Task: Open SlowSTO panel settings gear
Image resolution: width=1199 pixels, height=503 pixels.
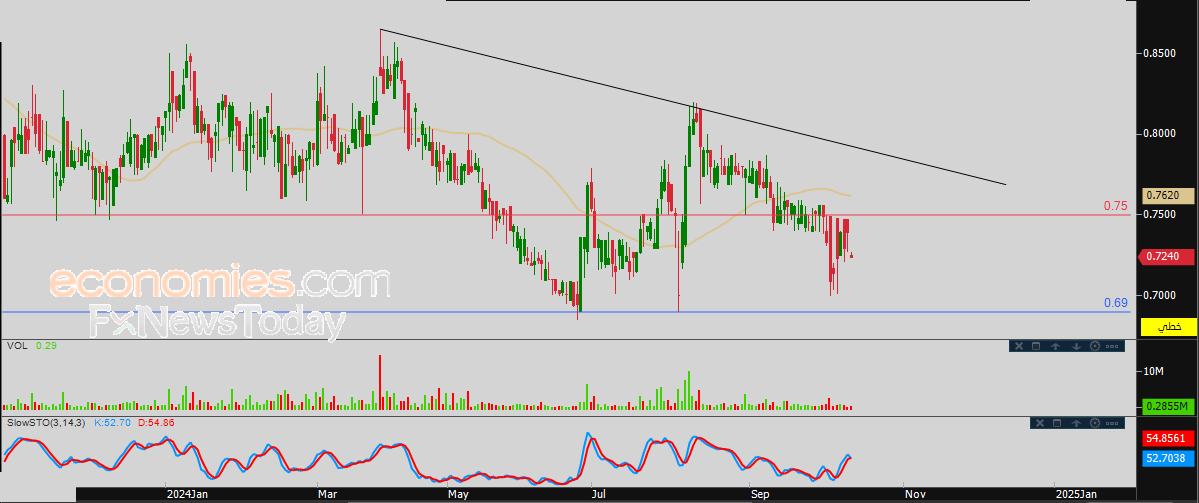Action: point(1094,423)
